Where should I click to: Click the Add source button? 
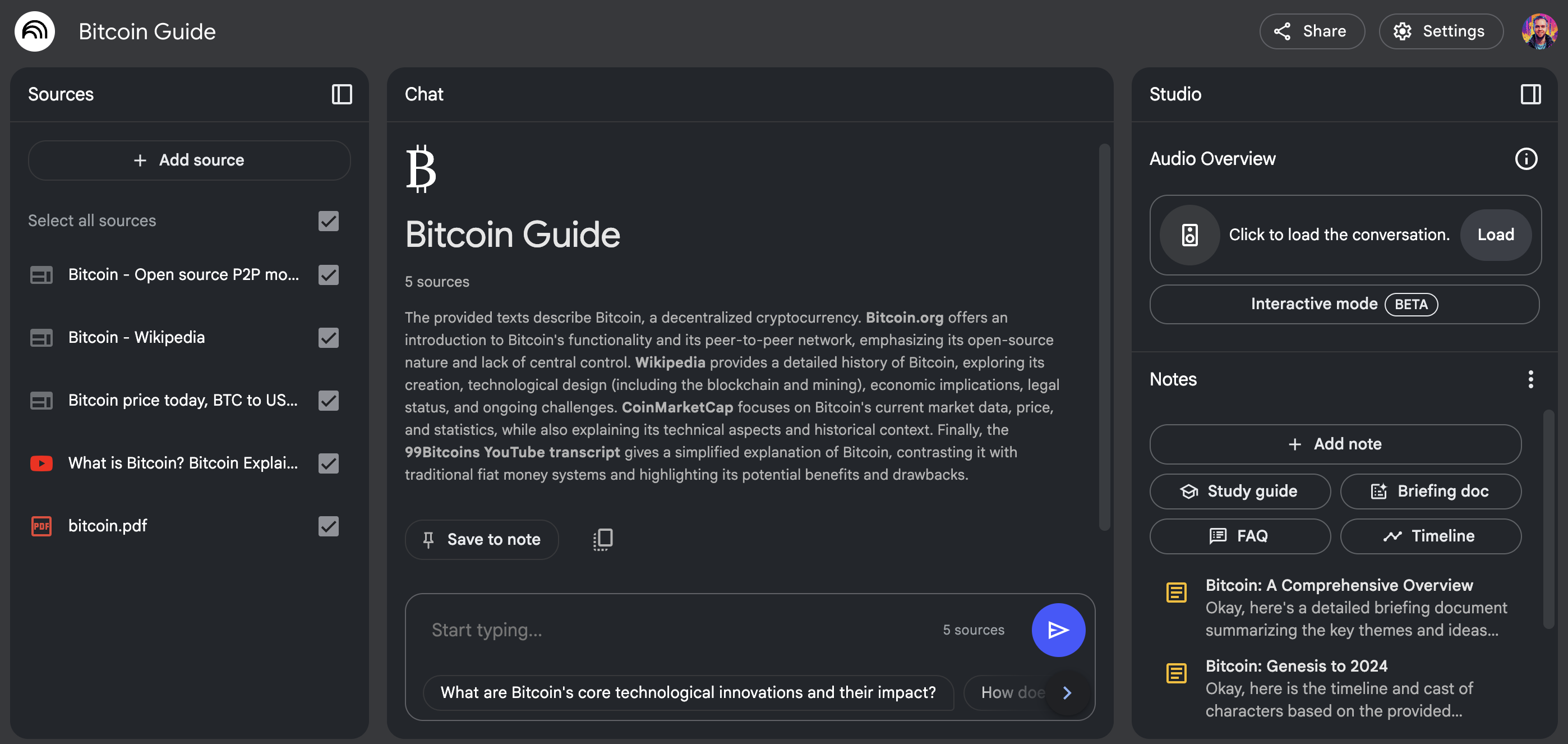[x=188, y=160]
